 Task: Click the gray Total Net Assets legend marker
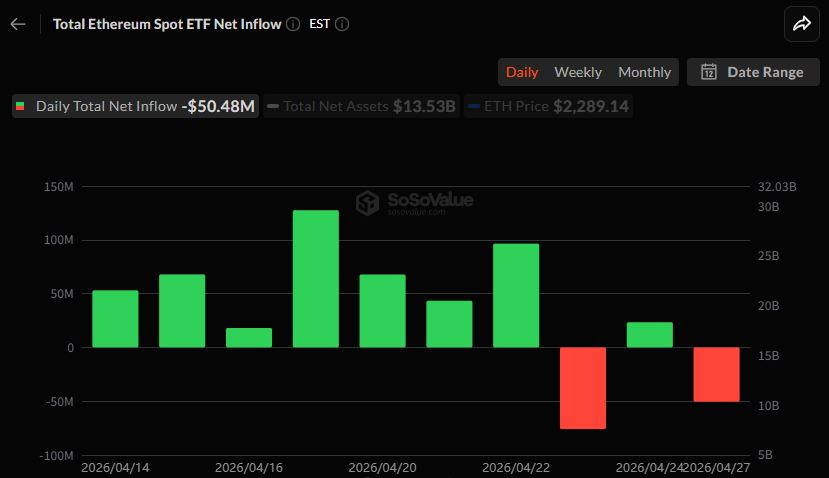tap(273, 106)
